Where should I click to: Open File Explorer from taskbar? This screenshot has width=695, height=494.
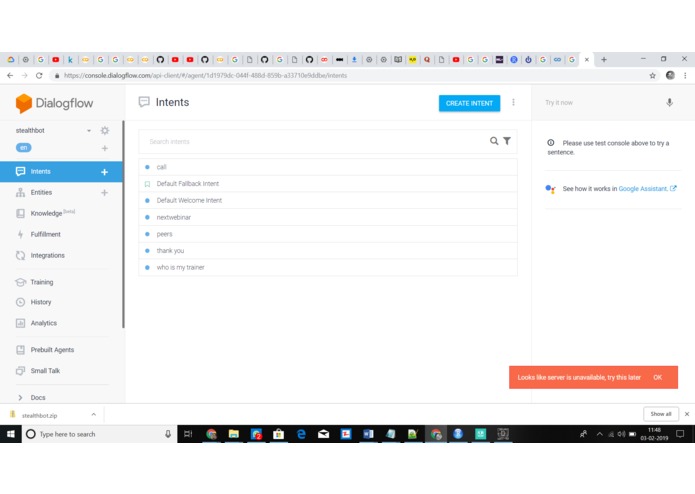[x=234, y=434]
